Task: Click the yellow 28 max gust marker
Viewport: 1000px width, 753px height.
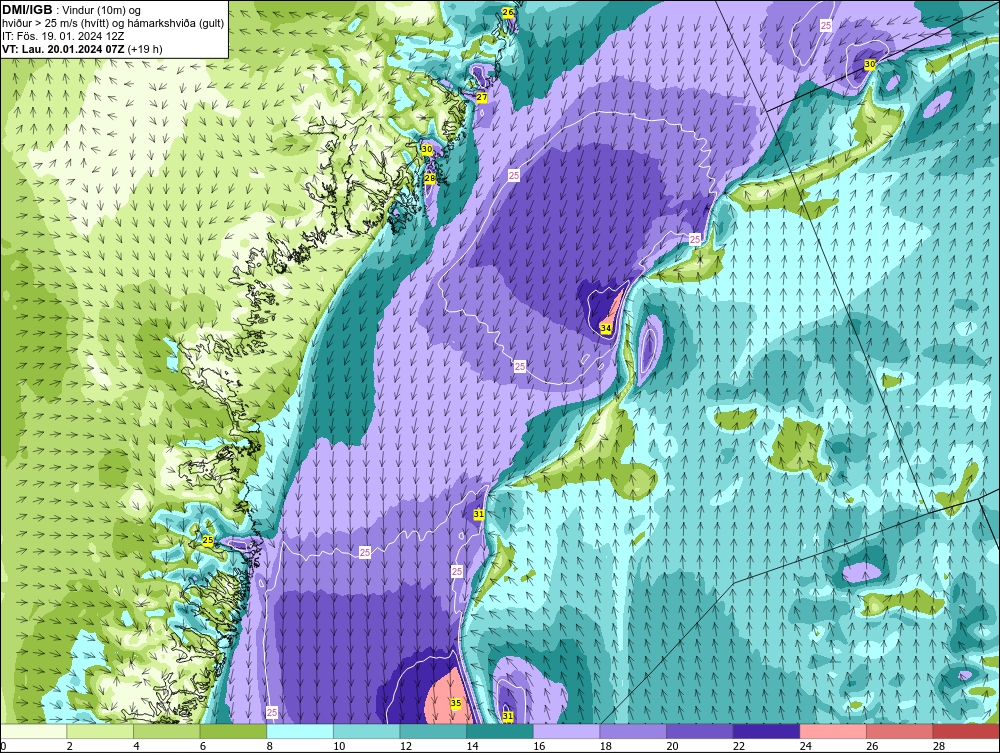Action: (430, 179)
